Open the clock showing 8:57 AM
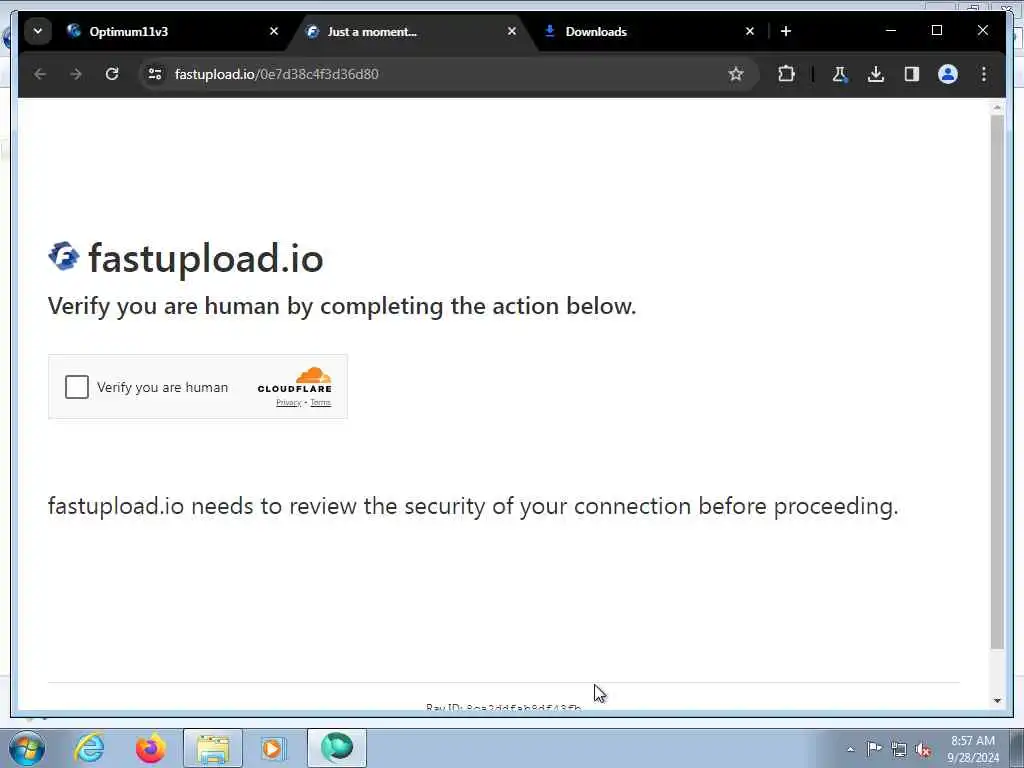The height and width of the screenshot is (768, 1024). point(973,749)
